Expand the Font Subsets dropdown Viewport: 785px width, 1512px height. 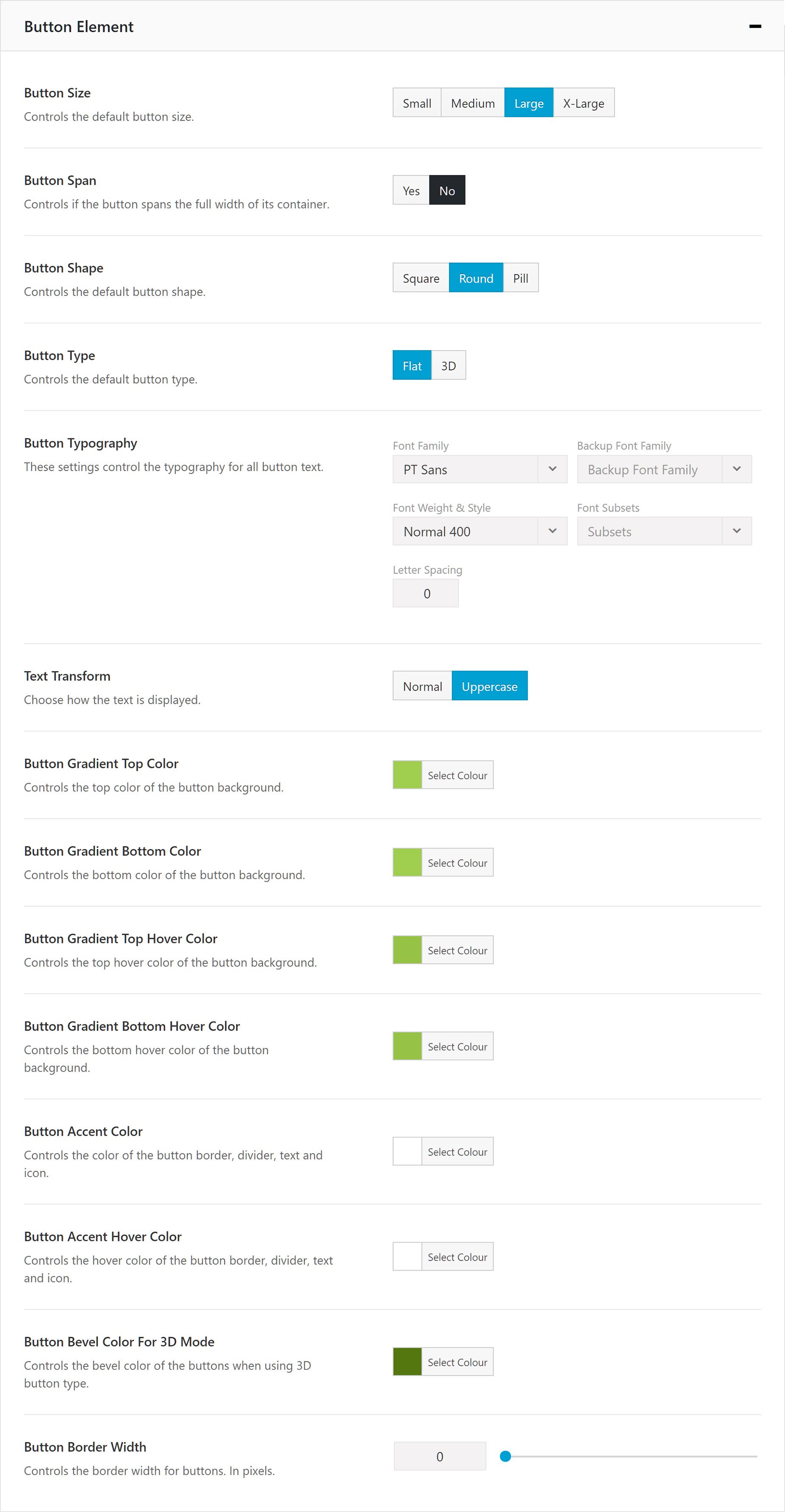coord(664,531)
